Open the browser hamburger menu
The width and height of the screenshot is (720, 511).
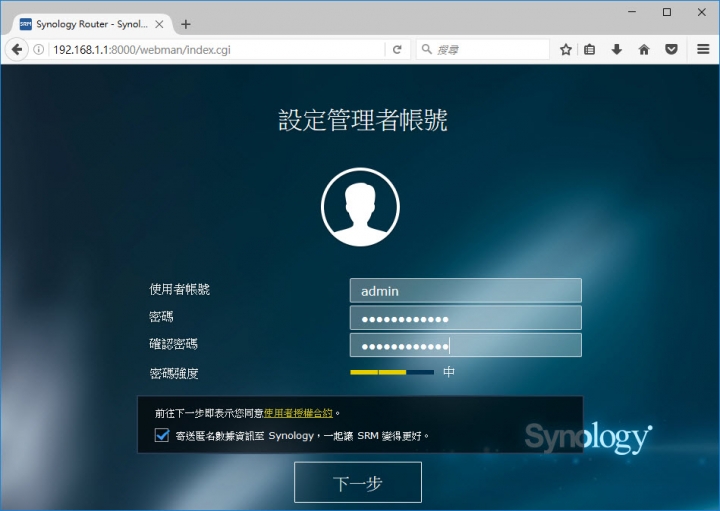click(703, 49)
